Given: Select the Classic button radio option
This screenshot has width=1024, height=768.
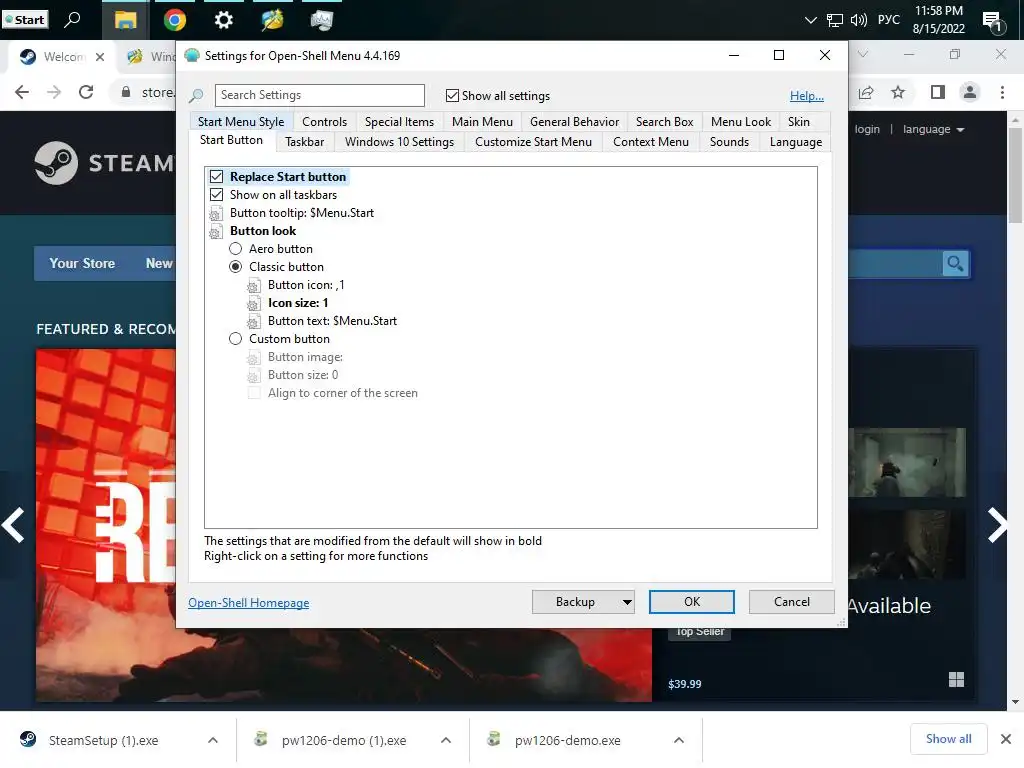Looking at the screenshot, I should tap(236, 266).
